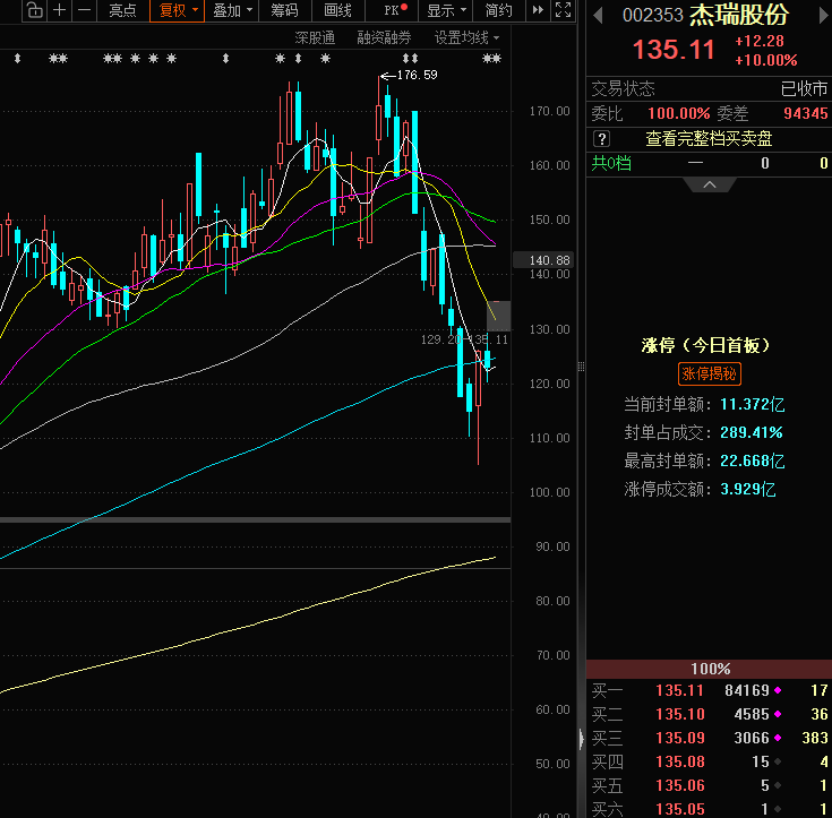Click 当前封单额 value 11.372亿
Image resolution: width=832 pixels, height=818 pixels.
coord(752,405)
